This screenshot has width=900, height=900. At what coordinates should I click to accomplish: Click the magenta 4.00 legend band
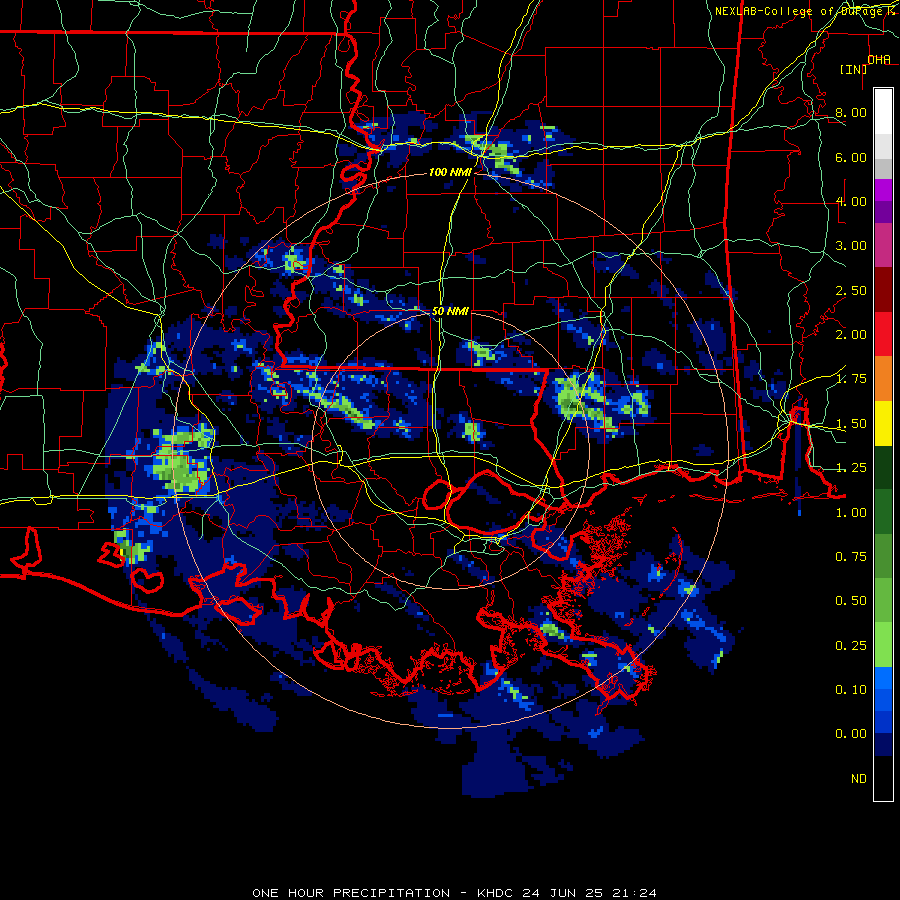(x=883, y=190)
